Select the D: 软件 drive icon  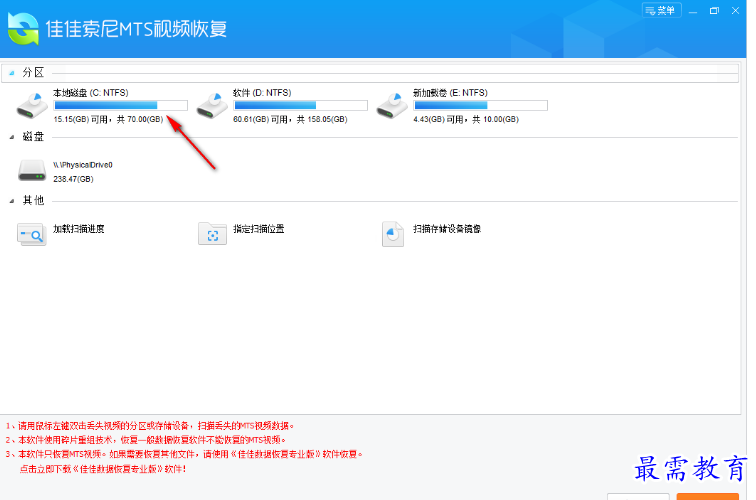tap(212, 106)
